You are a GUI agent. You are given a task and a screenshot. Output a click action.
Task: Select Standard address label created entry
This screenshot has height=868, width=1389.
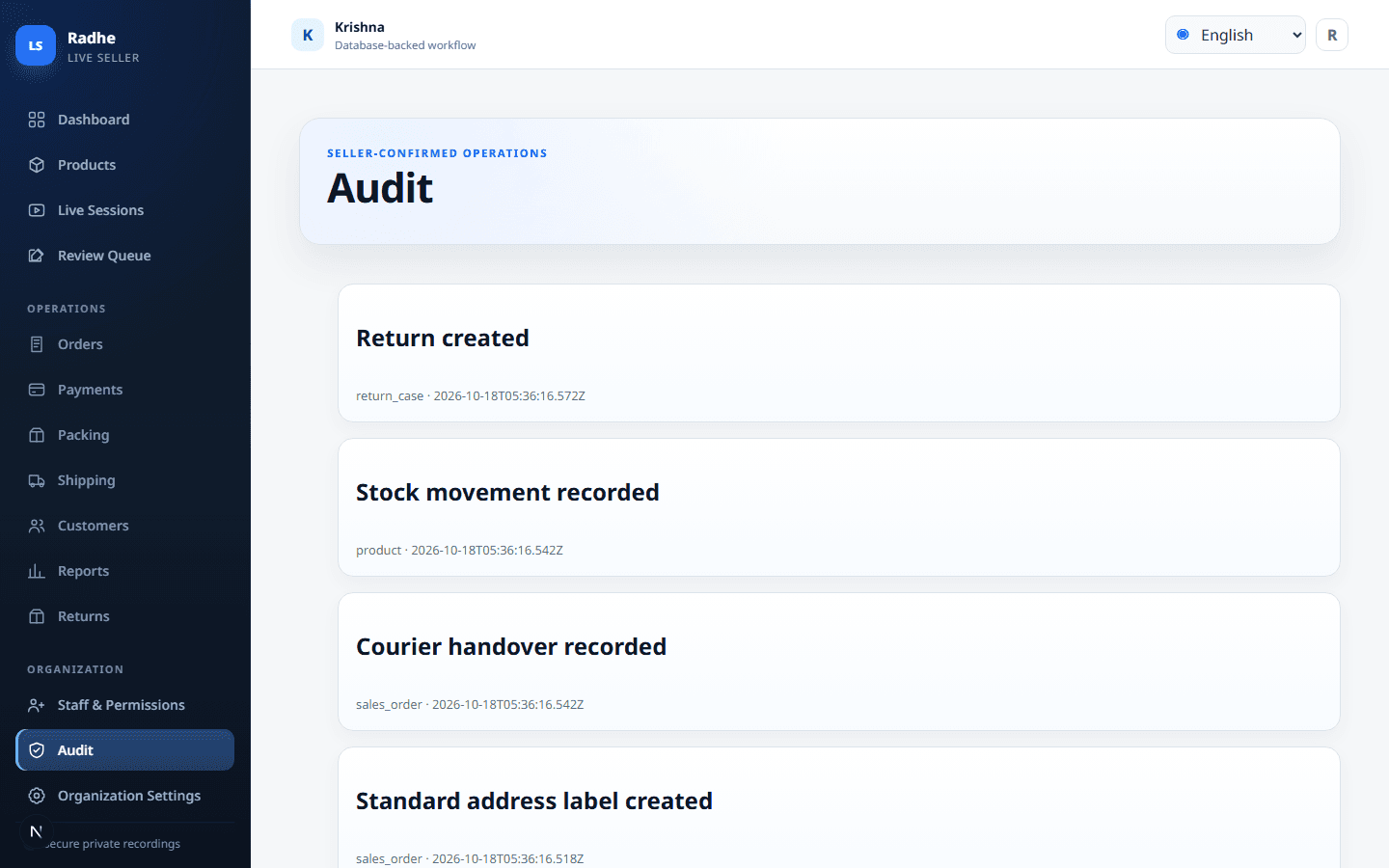[839, 808]
